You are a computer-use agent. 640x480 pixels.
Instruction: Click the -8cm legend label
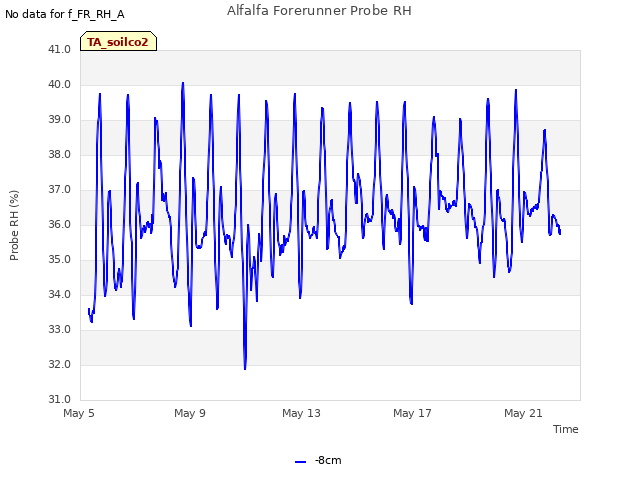pyautogui.click(x=328, y=460)
